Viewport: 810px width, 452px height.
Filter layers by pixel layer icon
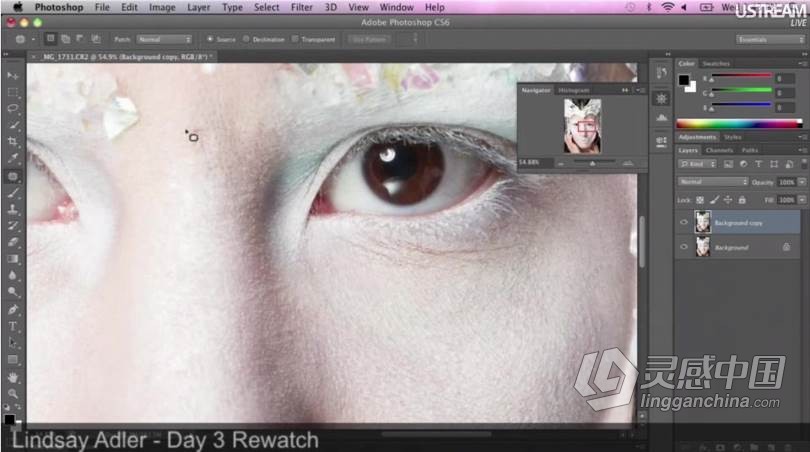[728, 164]
